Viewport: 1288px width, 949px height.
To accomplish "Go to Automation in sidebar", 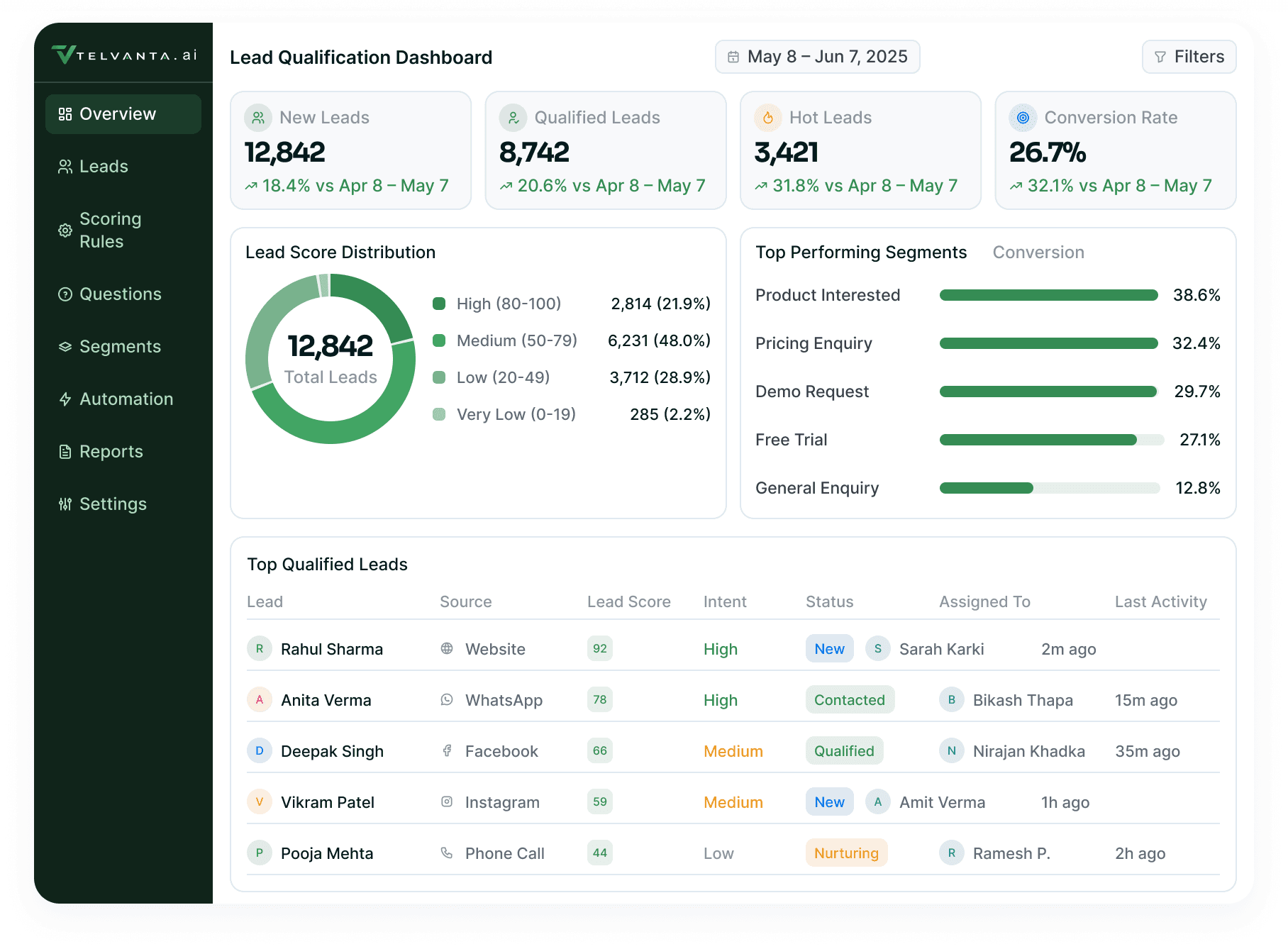I will [x=123, y=399].
